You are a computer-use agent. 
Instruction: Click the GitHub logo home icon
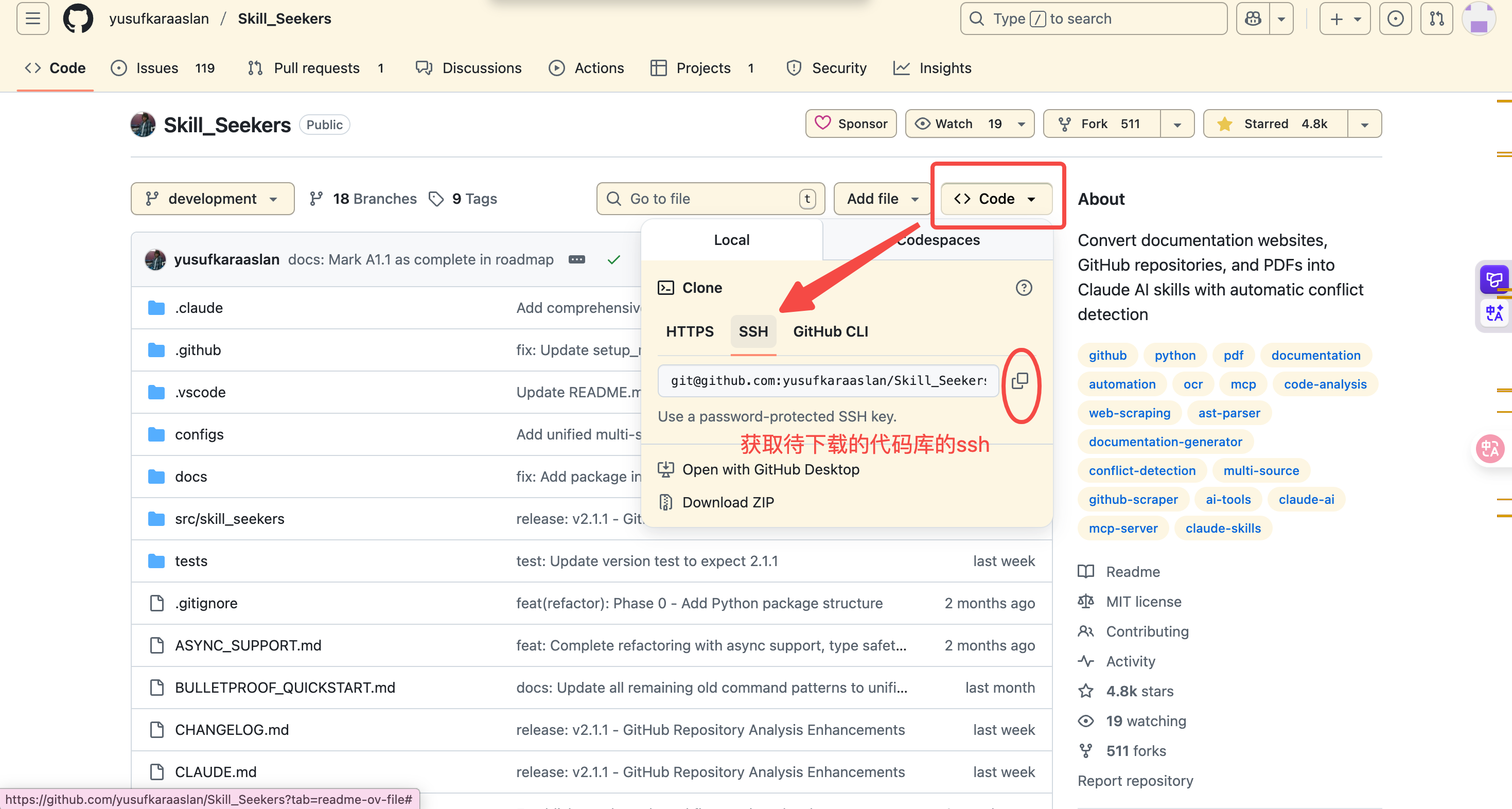(x=78, y=19)
